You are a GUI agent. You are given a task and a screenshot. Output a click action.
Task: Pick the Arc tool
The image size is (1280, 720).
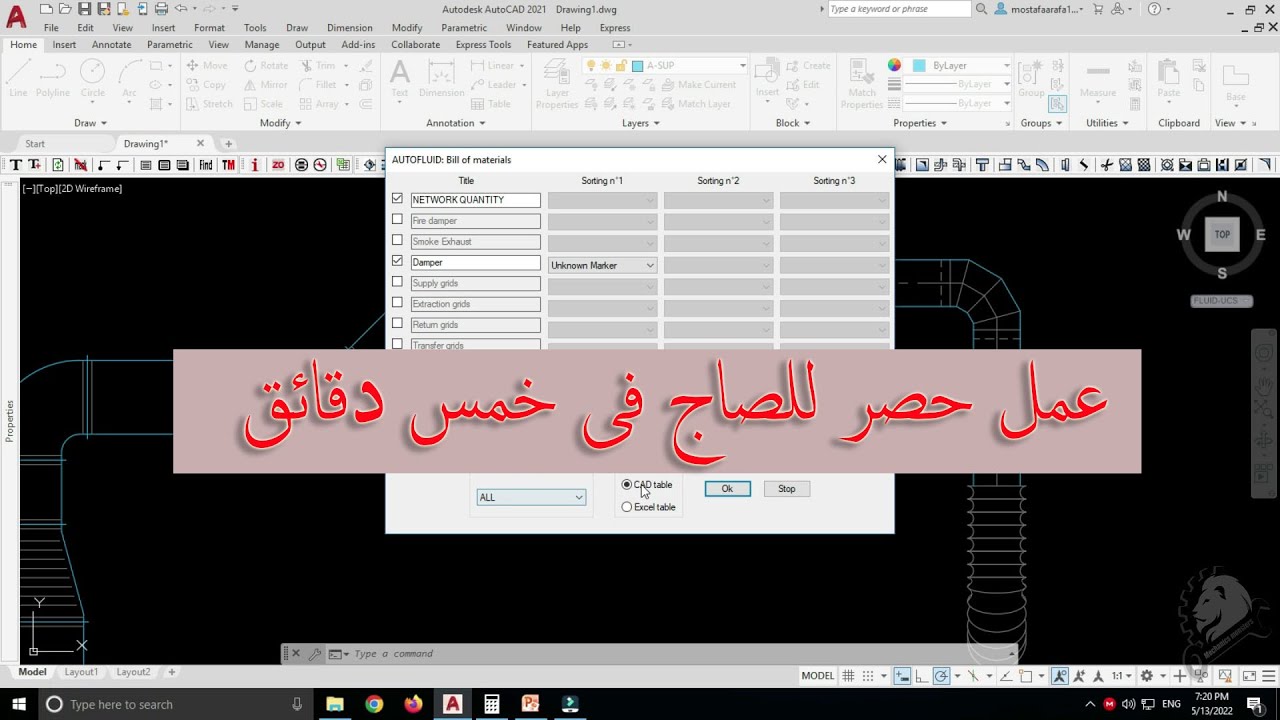coord(129,78)
